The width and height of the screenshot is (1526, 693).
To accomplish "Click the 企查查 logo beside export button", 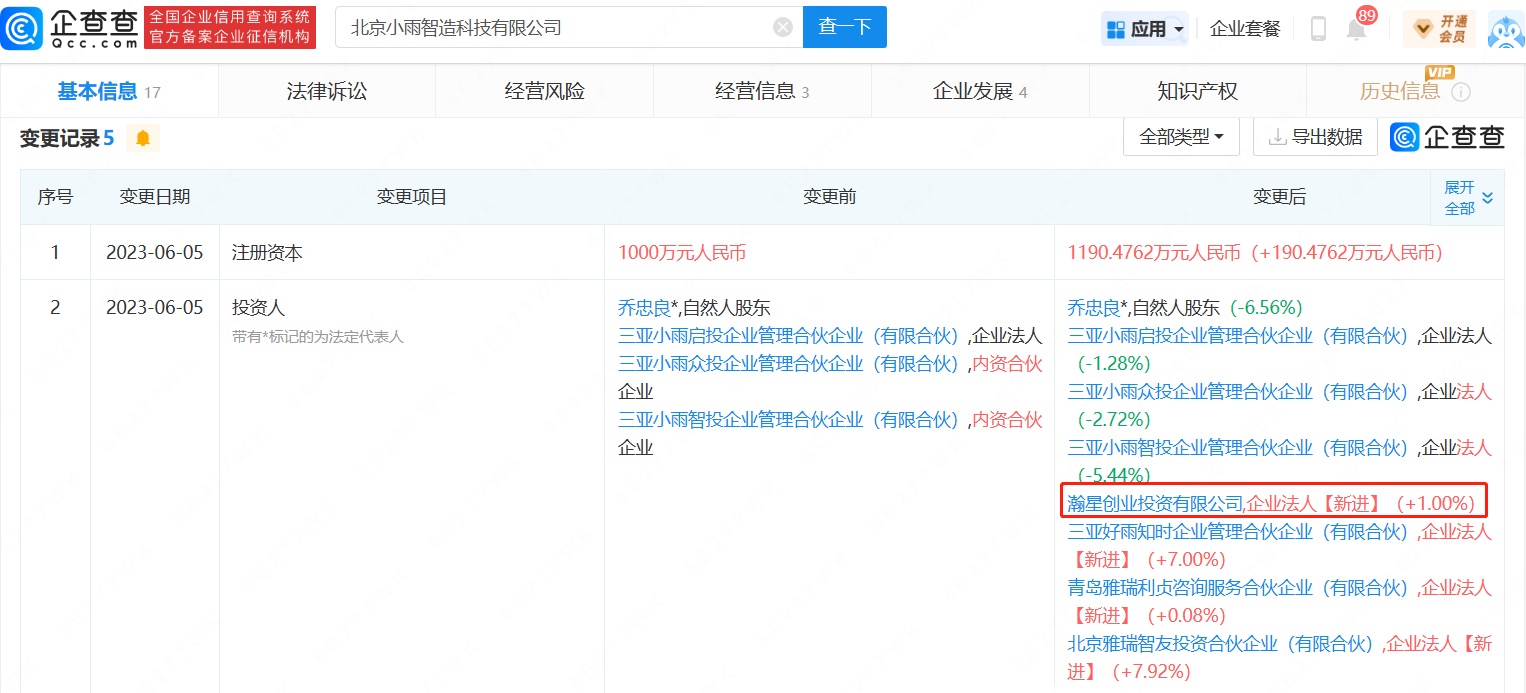I will (1448, 137).
